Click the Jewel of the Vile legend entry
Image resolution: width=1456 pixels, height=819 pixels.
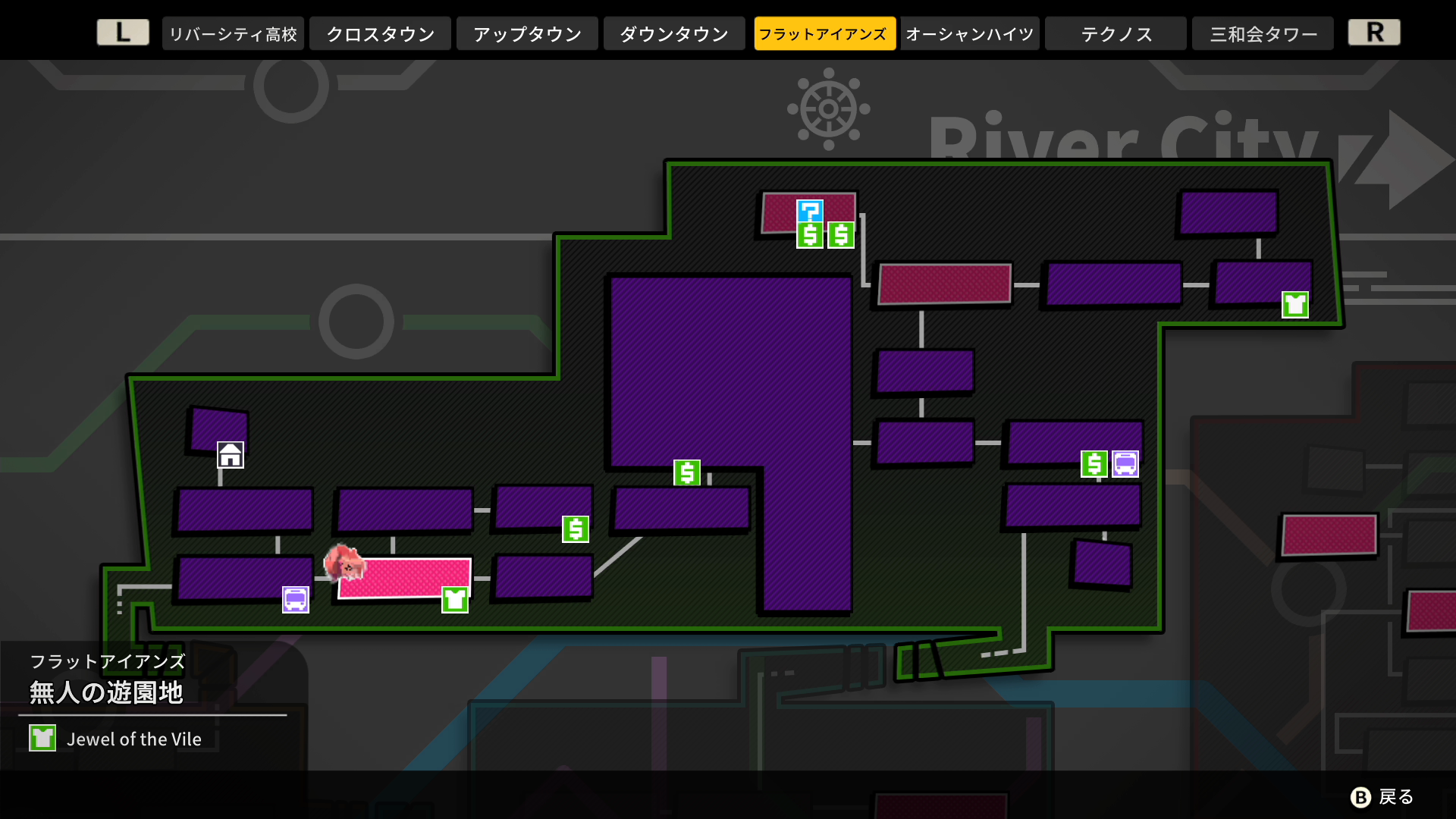[x=116, y=739]
